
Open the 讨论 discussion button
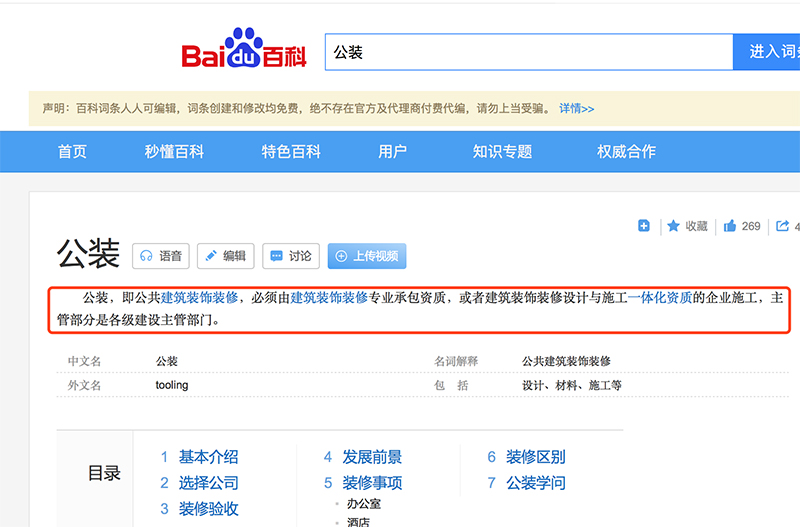click(x=290, y=256)
